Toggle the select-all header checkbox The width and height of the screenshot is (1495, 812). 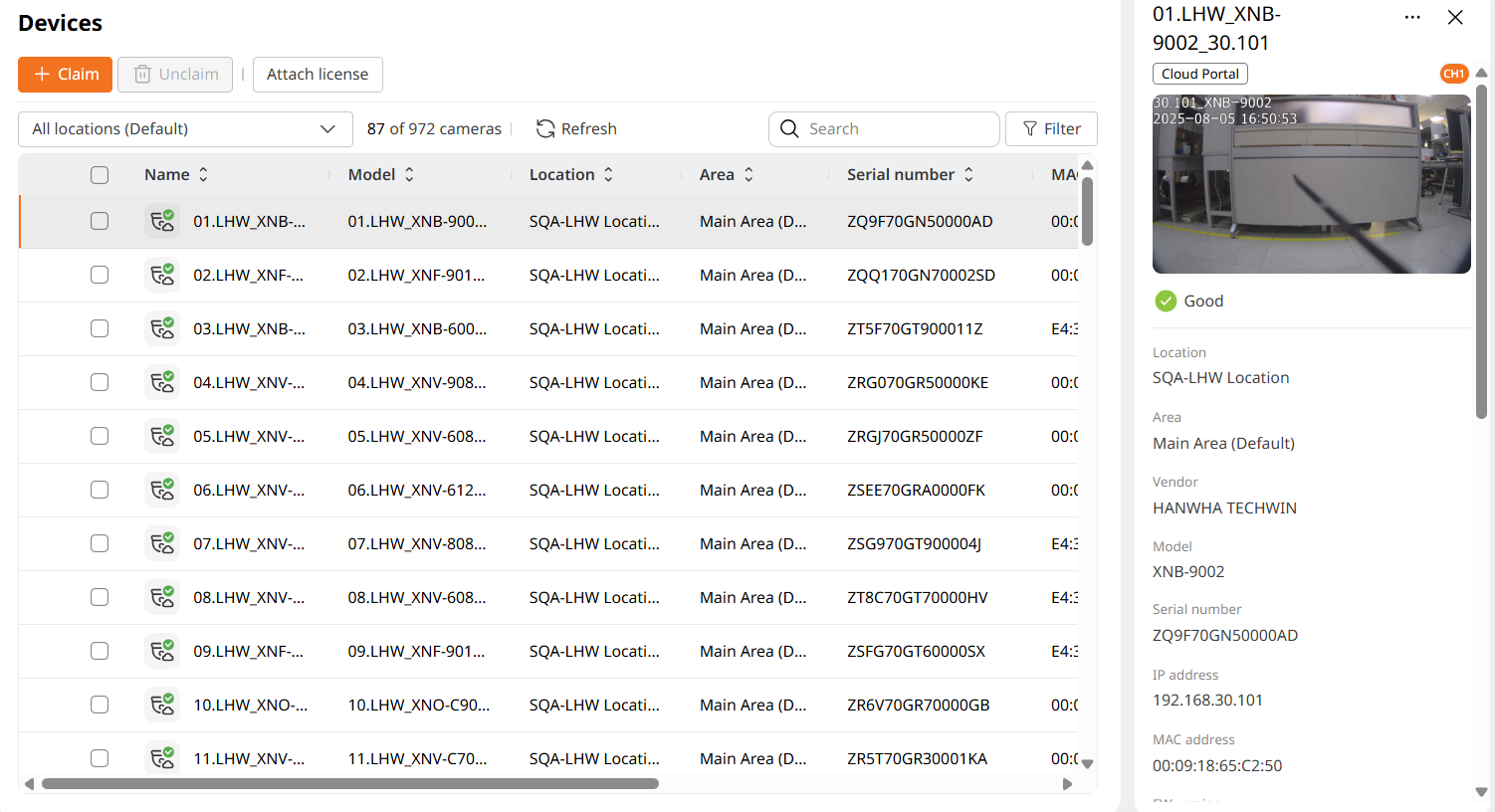(100, 175)
